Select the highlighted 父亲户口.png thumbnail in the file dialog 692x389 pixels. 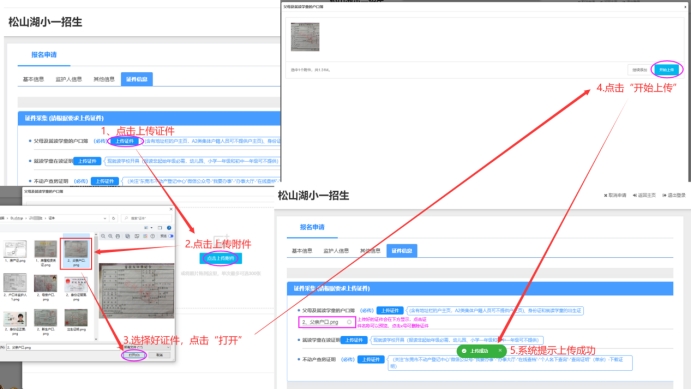76,253
